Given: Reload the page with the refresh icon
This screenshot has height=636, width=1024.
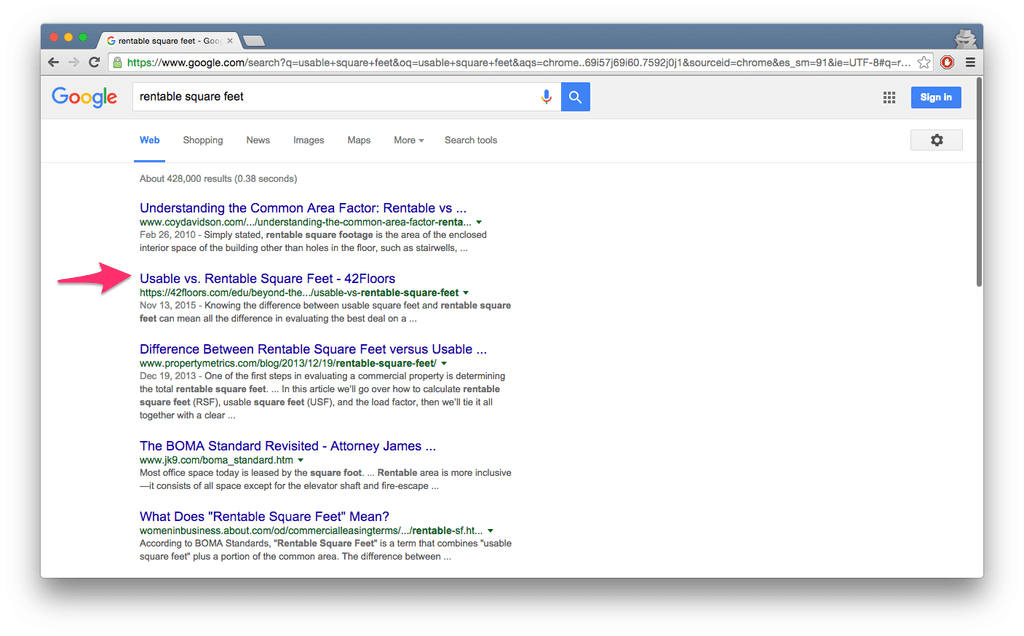Looking at the screenshot, I should pos(94,62).
